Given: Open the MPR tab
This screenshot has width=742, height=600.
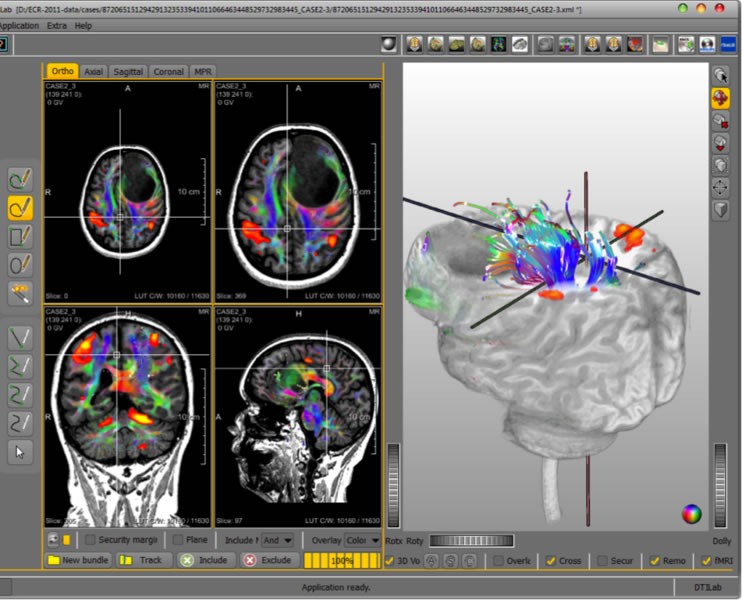Looking at the screenshot, I should point(203,72).
